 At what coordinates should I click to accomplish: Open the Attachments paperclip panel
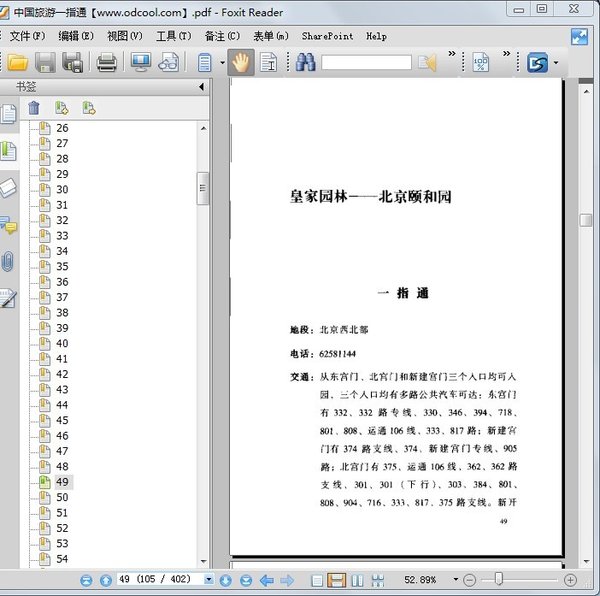tap(9, 261)
